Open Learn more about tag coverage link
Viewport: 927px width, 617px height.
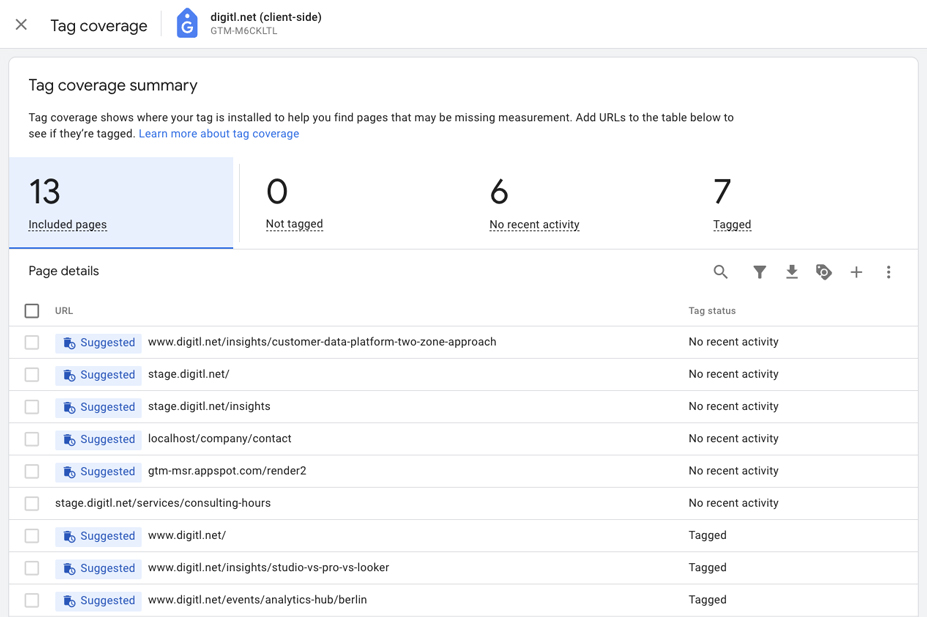click(219, 134)
